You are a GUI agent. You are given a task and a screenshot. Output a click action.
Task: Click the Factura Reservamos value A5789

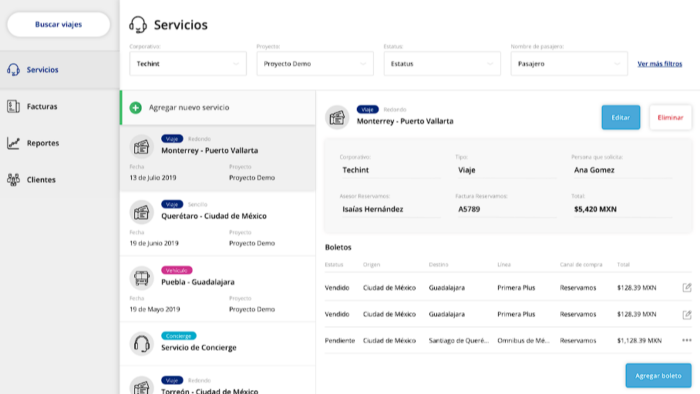tap(469, 209)
